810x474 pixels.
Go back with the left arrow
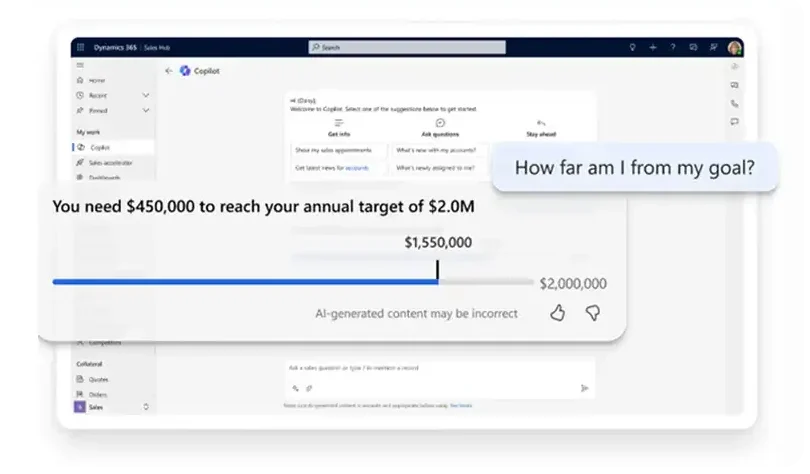click(168, 71)
